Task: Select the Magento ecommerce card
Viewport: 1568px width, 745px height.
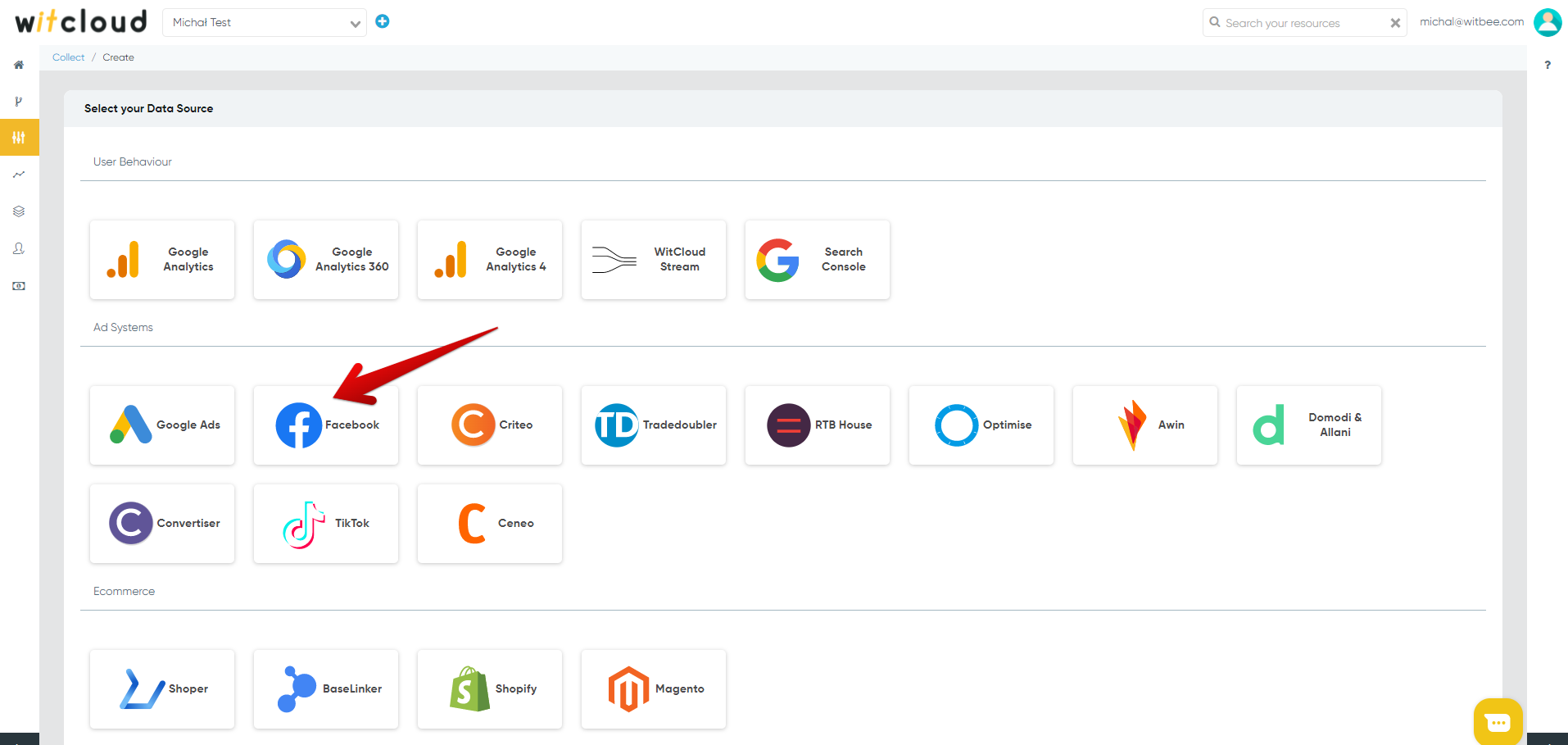Action: tap(654, 689)
